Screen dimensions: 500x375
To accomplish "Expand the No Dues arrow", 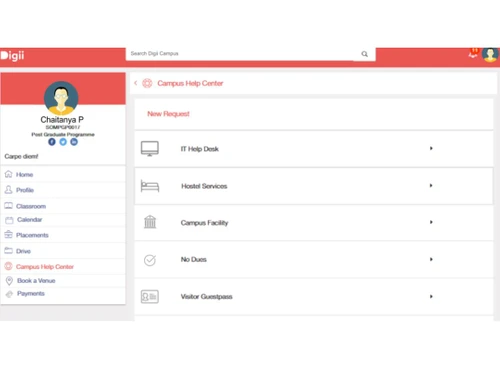I will (x=431, y=259).
